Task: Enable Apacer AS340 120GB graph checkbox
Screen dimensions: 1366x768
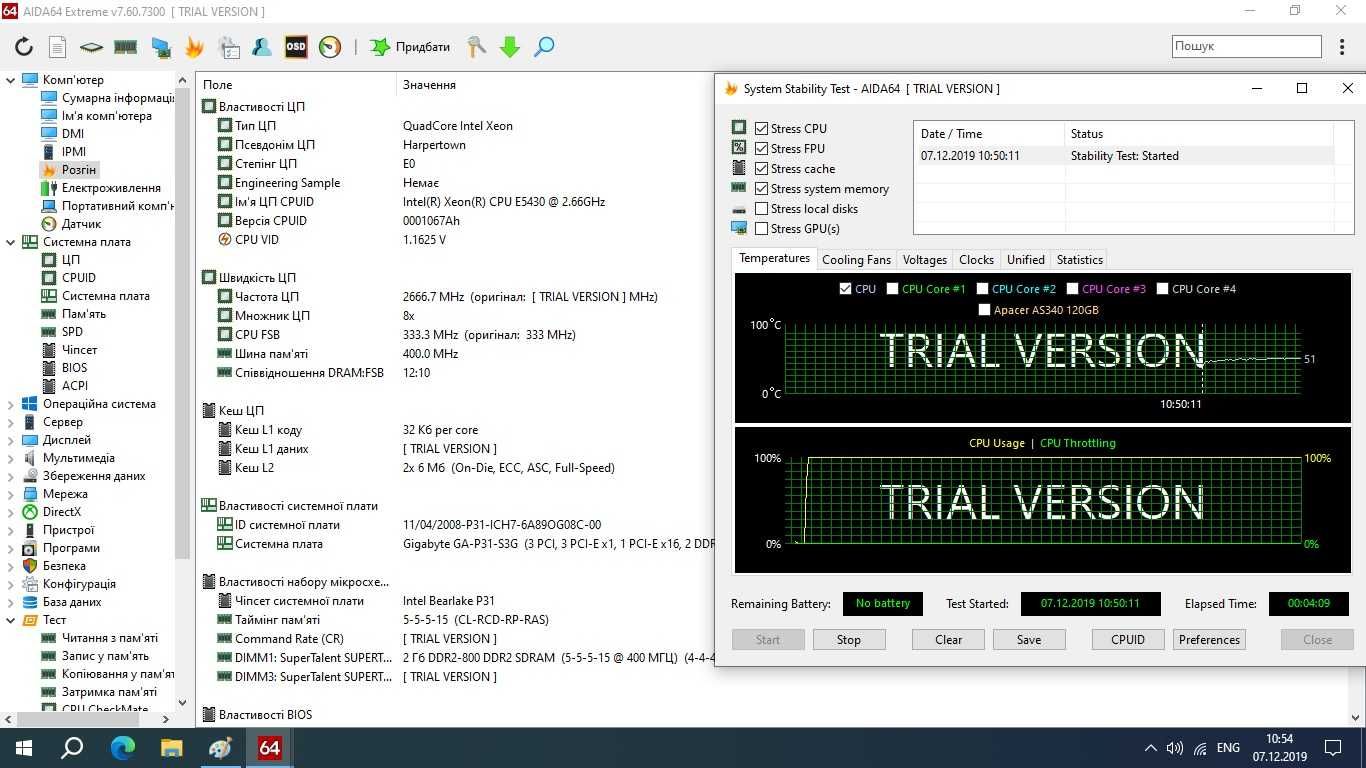Action: [984, 309]
